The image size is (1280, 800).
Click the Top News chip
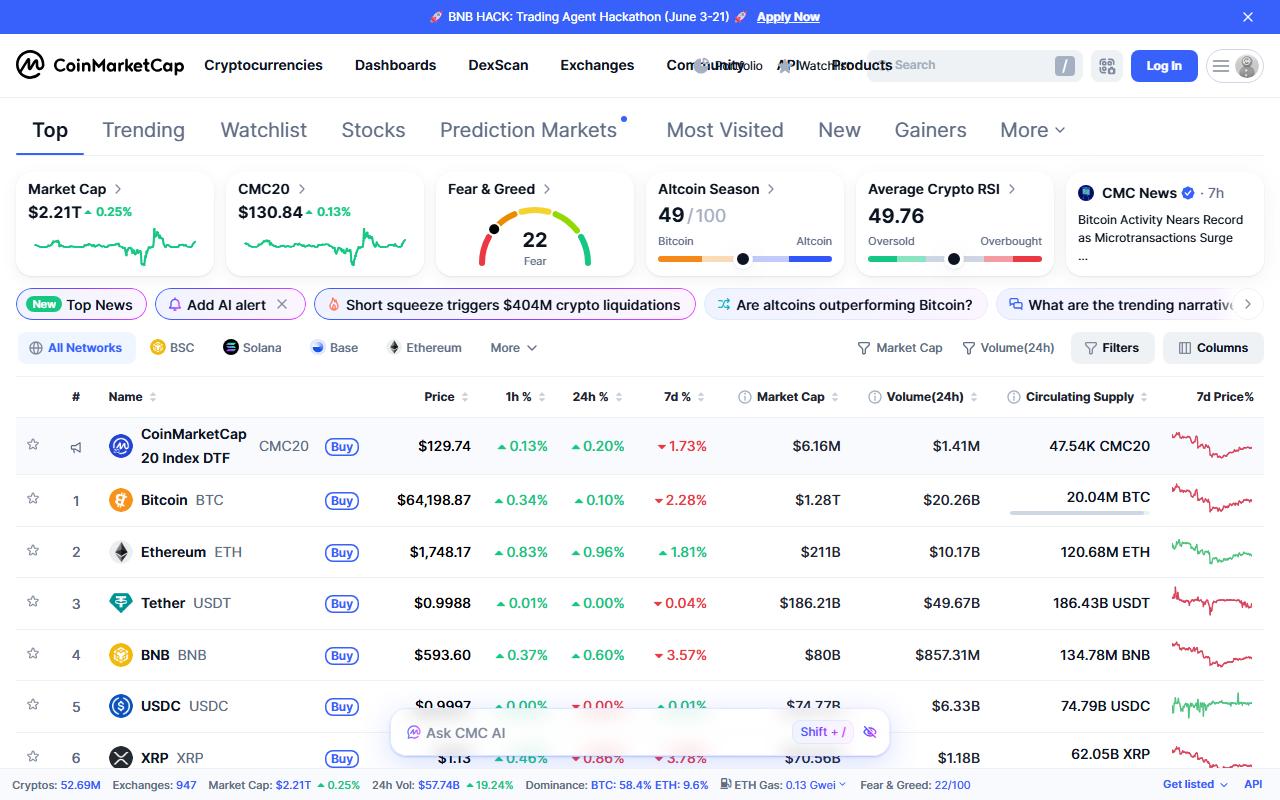[81, 305]
